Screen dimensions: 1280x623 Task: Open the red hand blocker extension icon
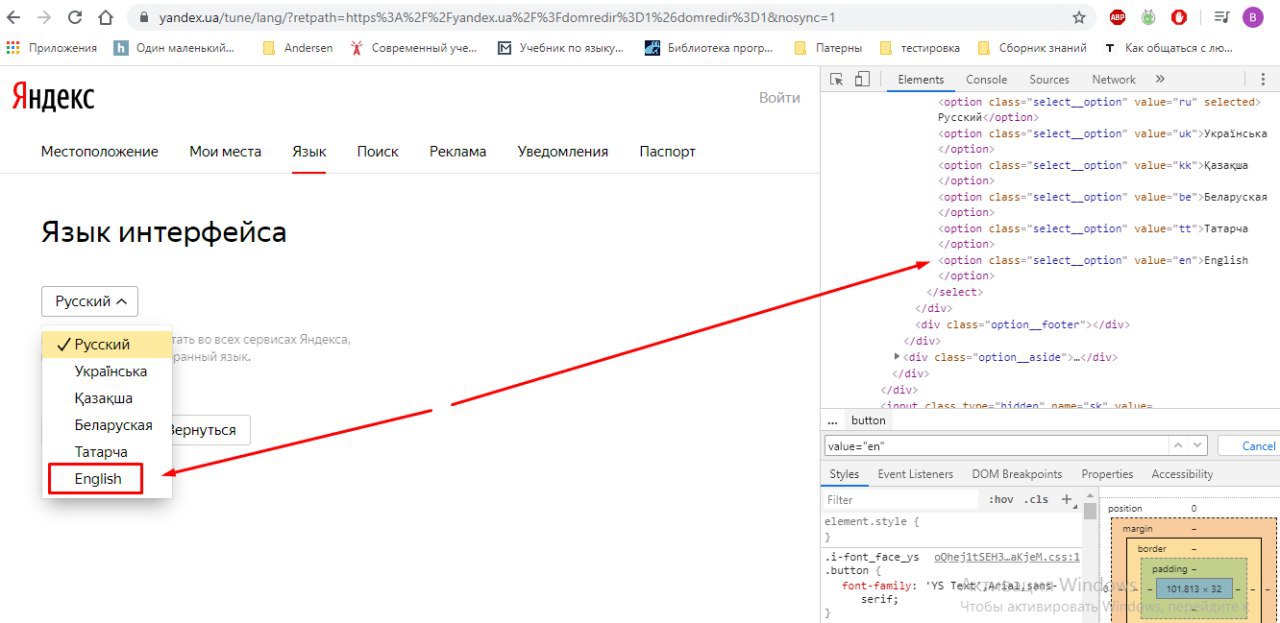tap(1180, 17)
